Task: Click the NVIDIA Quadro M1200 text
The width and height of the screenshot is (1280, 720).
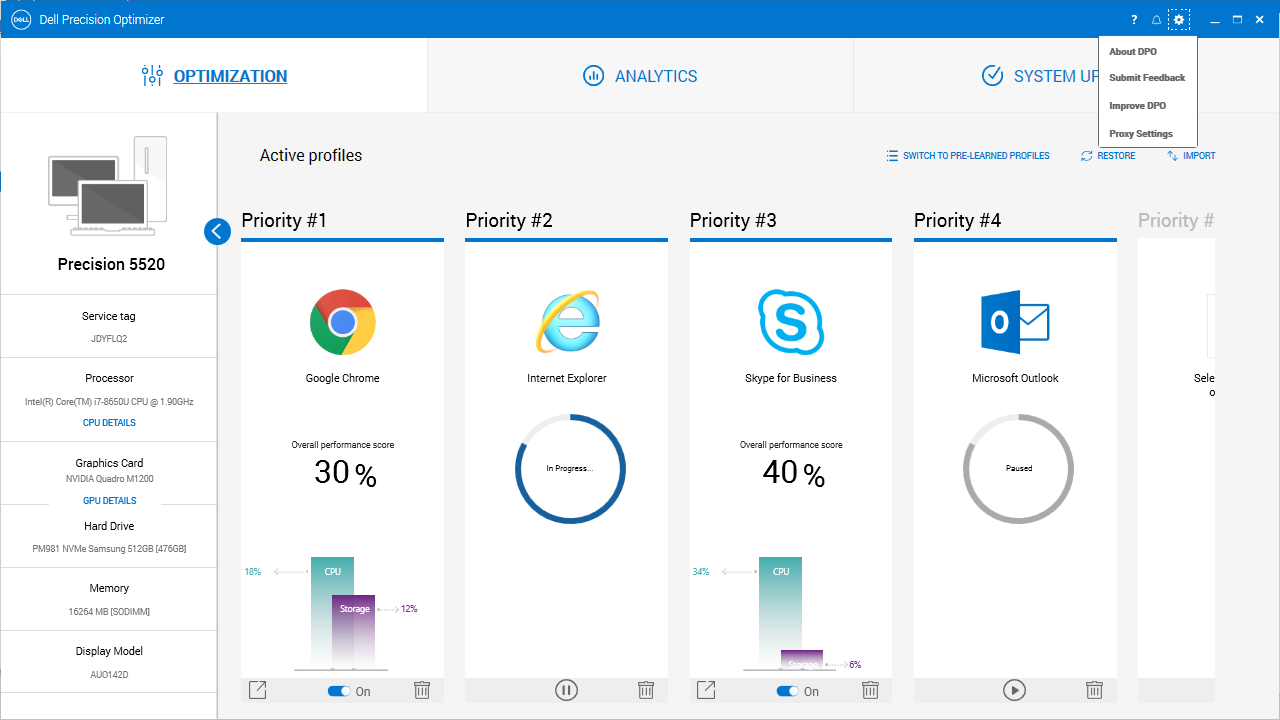Action: 109,479
